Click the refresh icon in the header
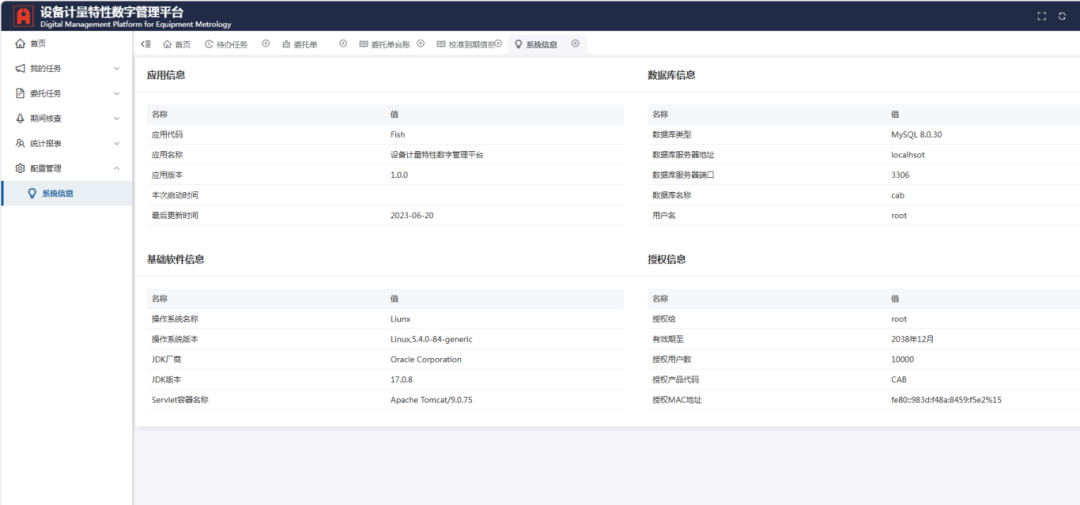Screen dimensions: 1080x505 [x=1063, y=16]
